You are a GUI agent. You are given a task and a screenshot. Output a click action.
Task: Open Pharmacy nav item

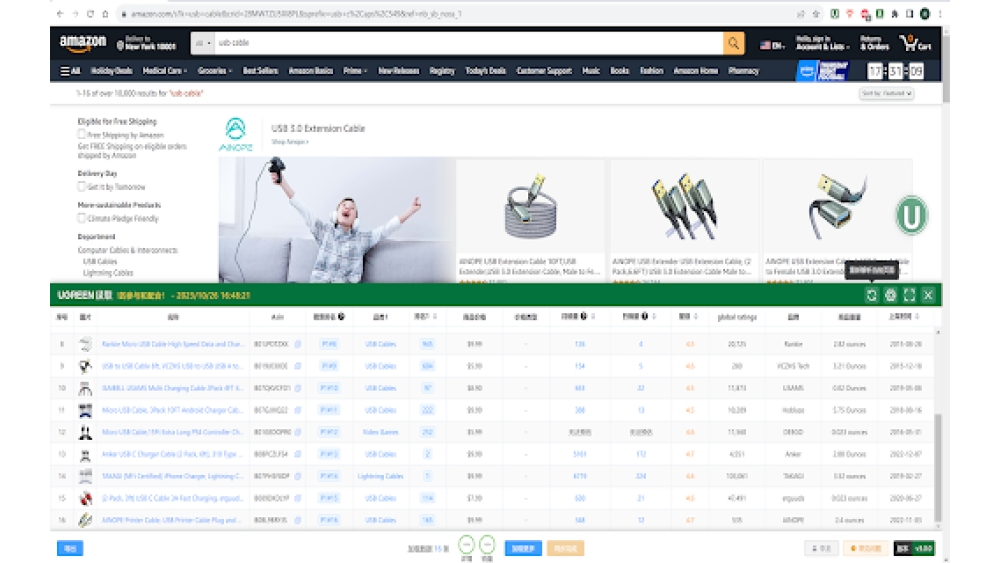pos(744,71)
